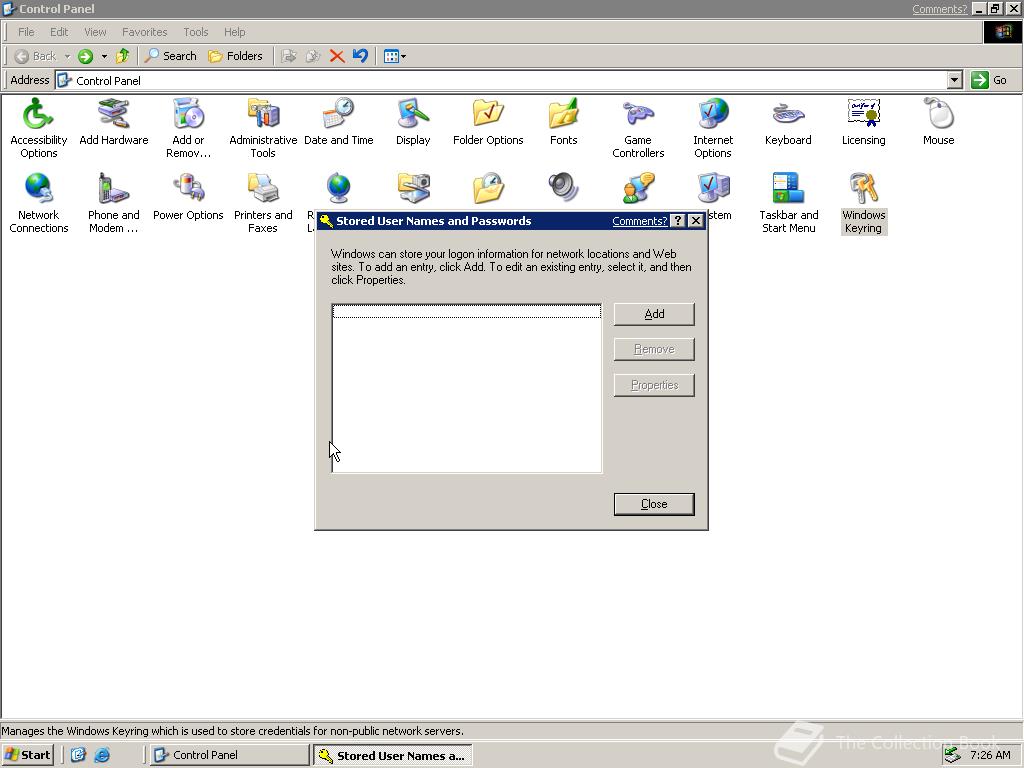This screenshot has width=1024, height=768.
Task: Click the Add button in dialog
Action: pyautogui.click(x=654, y=314)
